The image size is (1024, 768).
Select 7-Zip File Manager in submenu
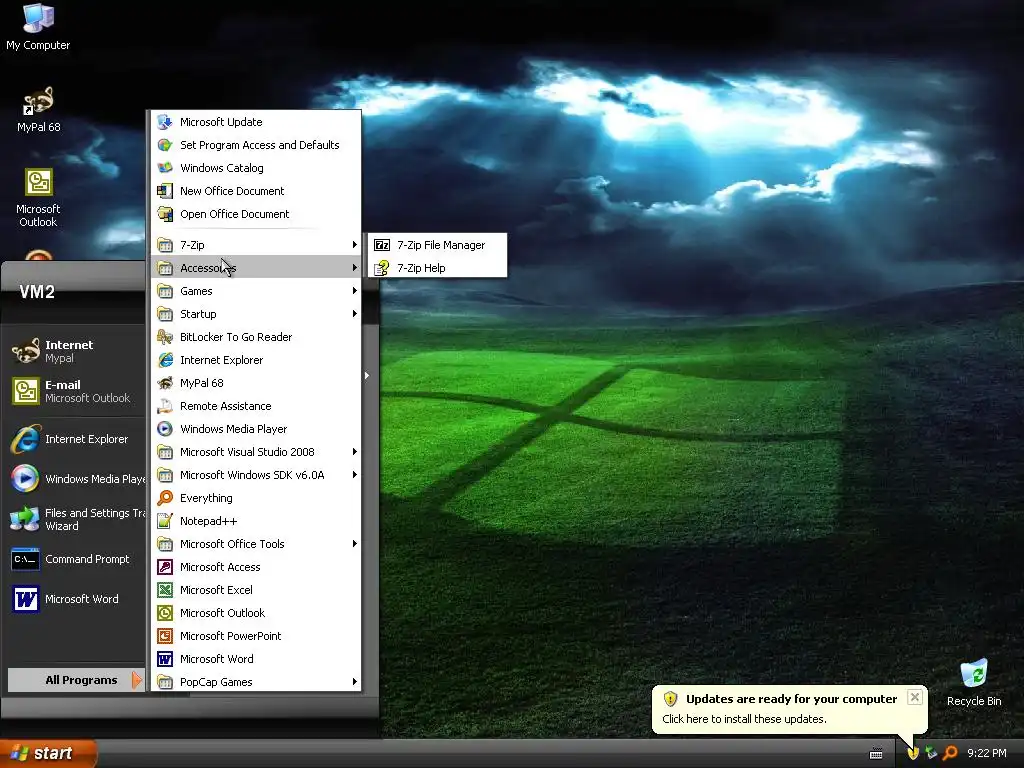click(x=438, y=245)
